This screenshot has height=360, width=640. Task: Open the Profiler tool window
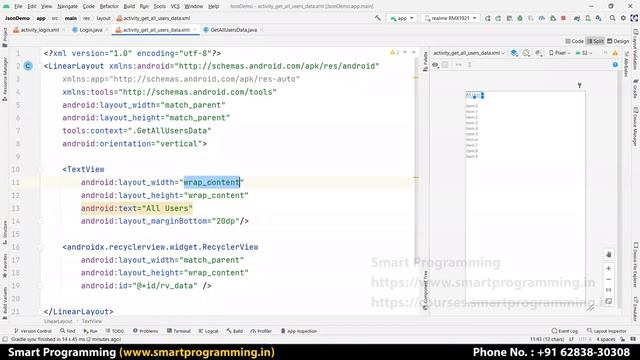click(x=261, y=331)
